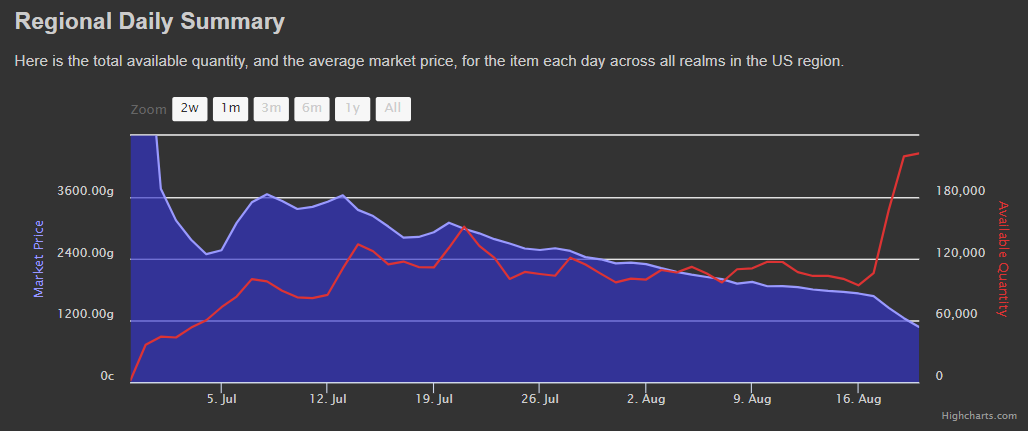Viewport: 1028px width, 431px height.
Task: Click the Available Quantity axis title
Action: pyautogui.click(x=1003, y=258)
